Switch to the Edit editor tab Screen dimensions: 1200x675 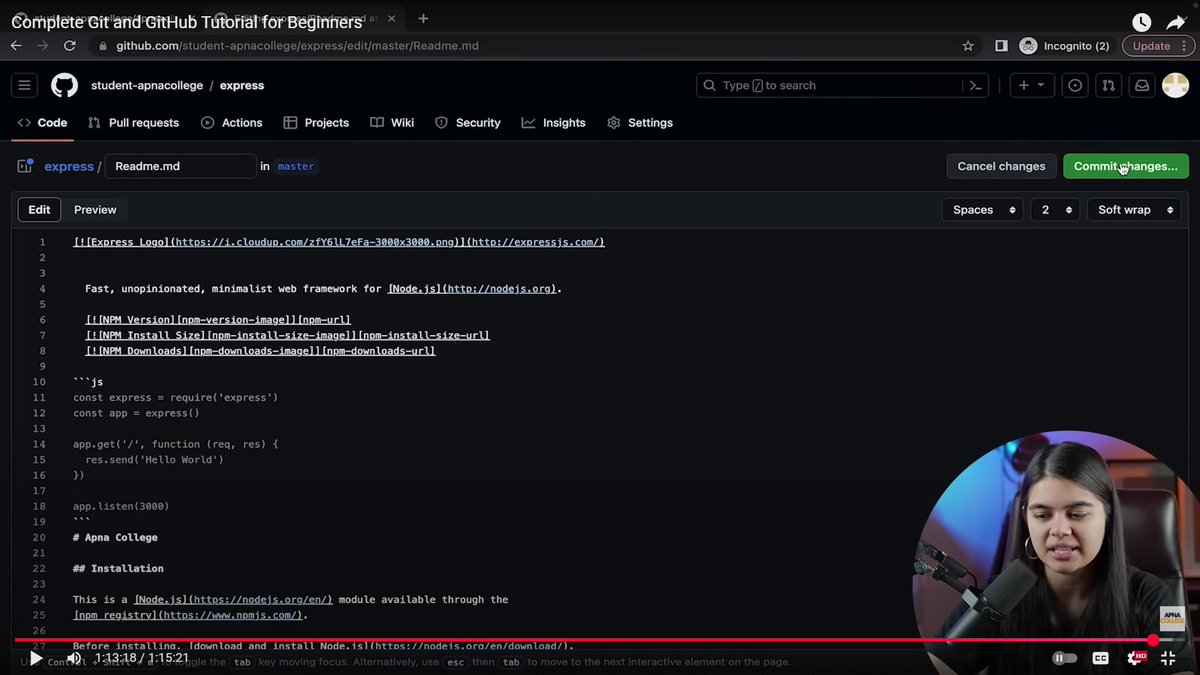point(39,210)
